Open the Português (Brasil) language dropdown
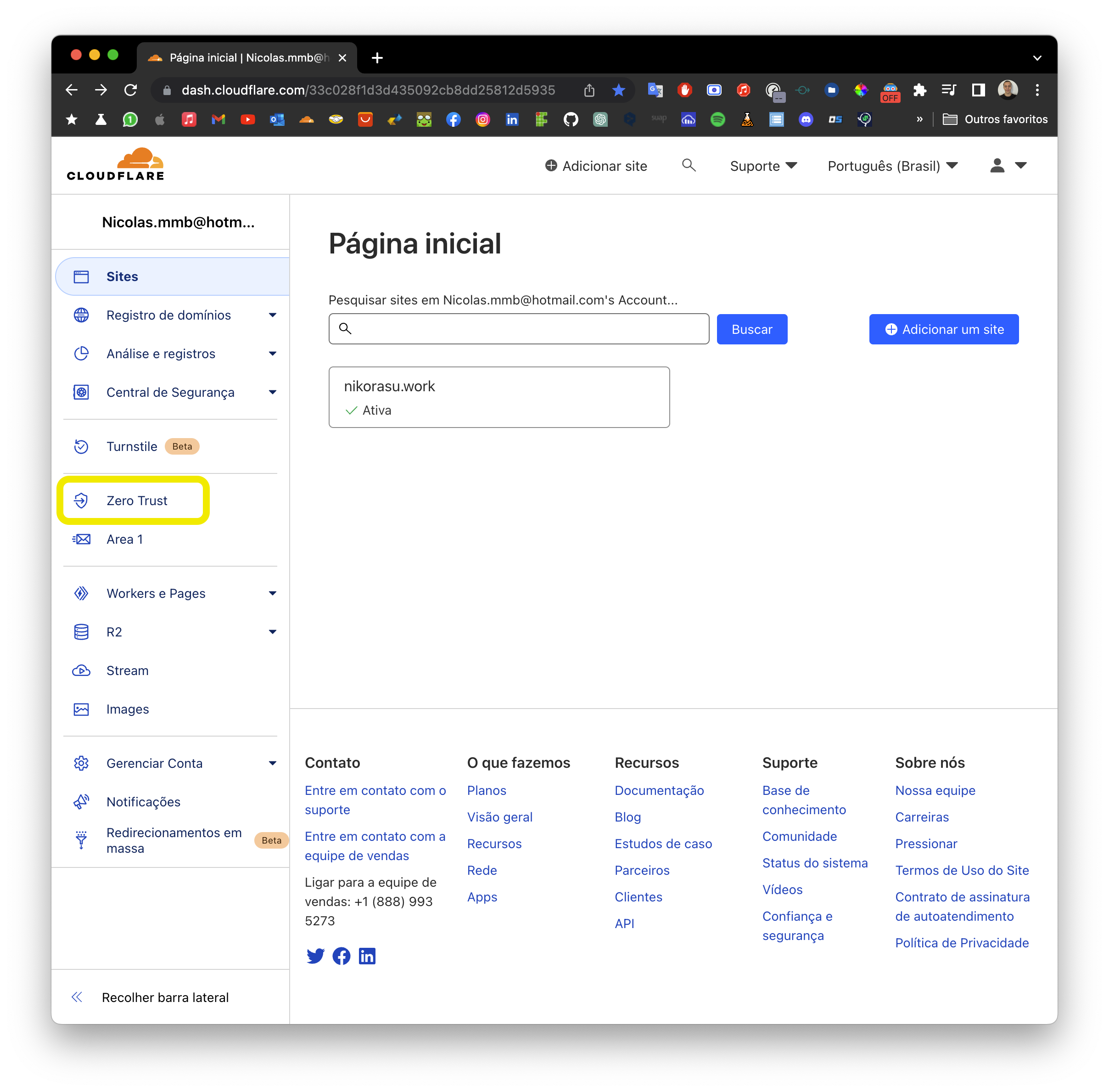 (x=893, y=166)
